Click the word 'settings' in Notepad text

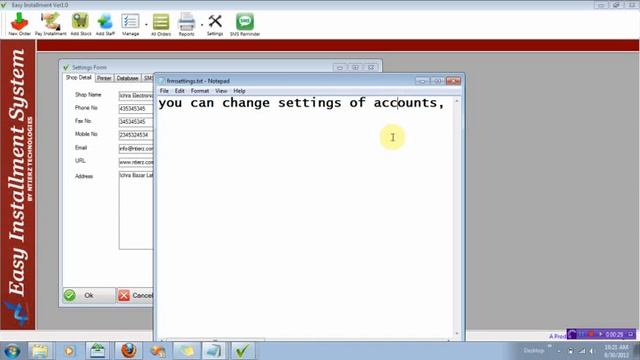click(309, 103)
